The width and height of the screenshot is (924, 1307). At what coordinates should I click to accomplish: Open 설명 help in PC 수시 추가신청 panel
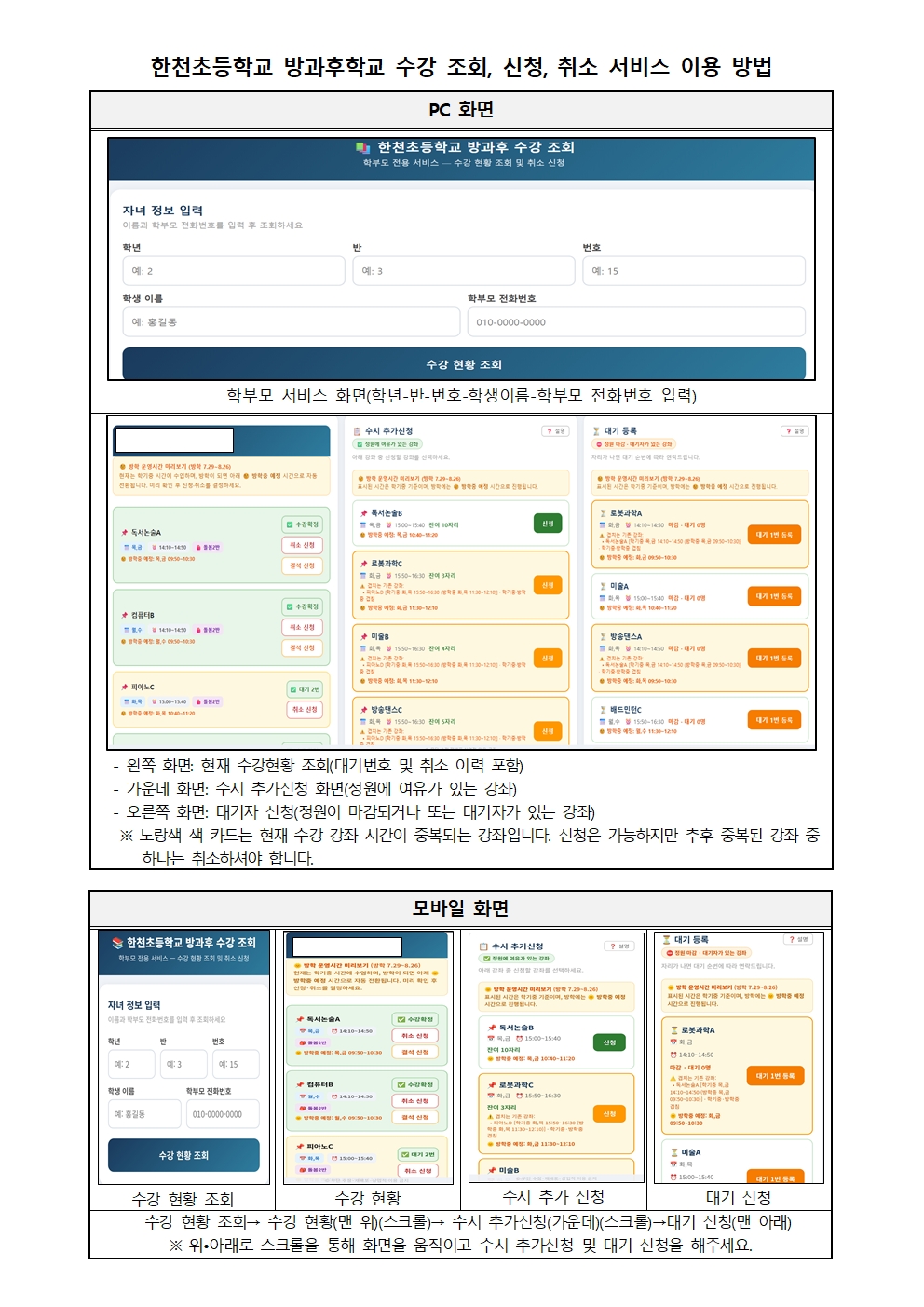(555, 431)
